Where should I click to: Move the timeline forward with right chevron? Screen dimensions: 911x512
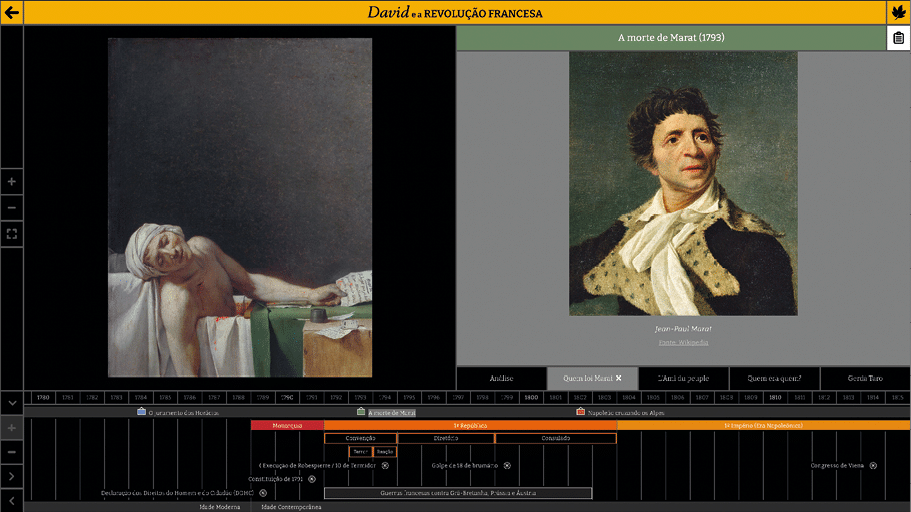click(x=12, y=476)
